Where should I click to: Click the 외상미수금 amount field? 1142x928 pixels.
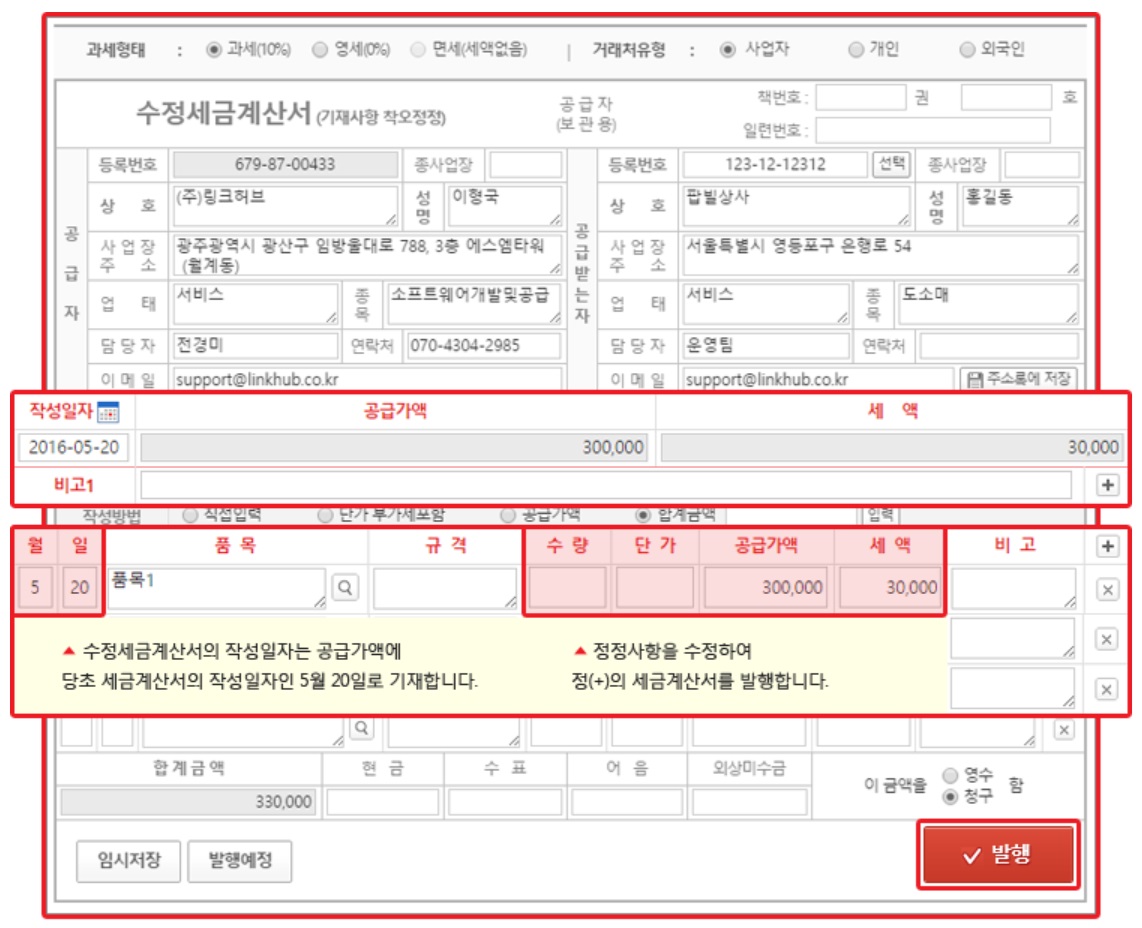click(749, 802)
